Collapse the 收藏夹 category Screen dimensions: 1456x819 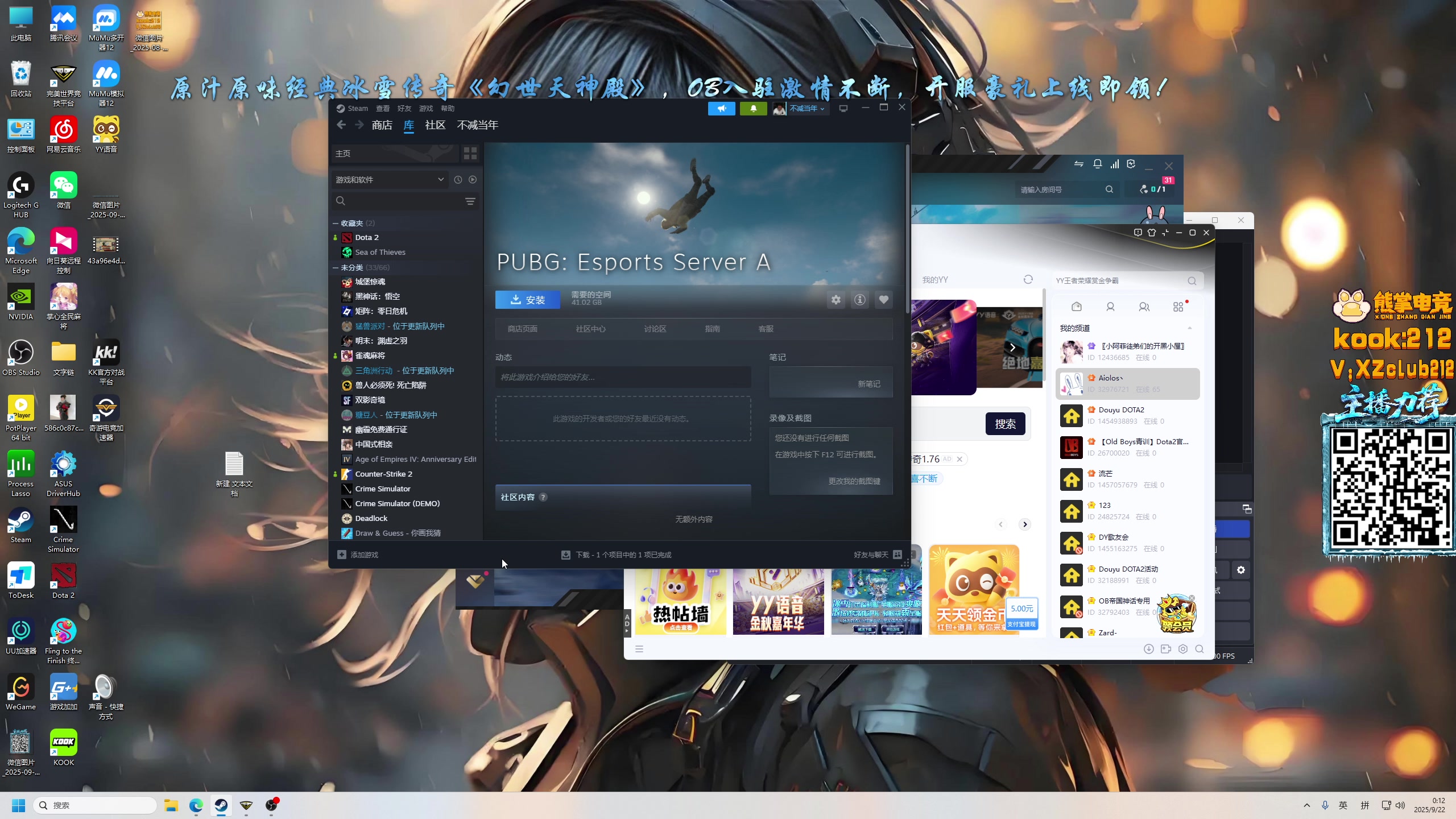point(336,224)
